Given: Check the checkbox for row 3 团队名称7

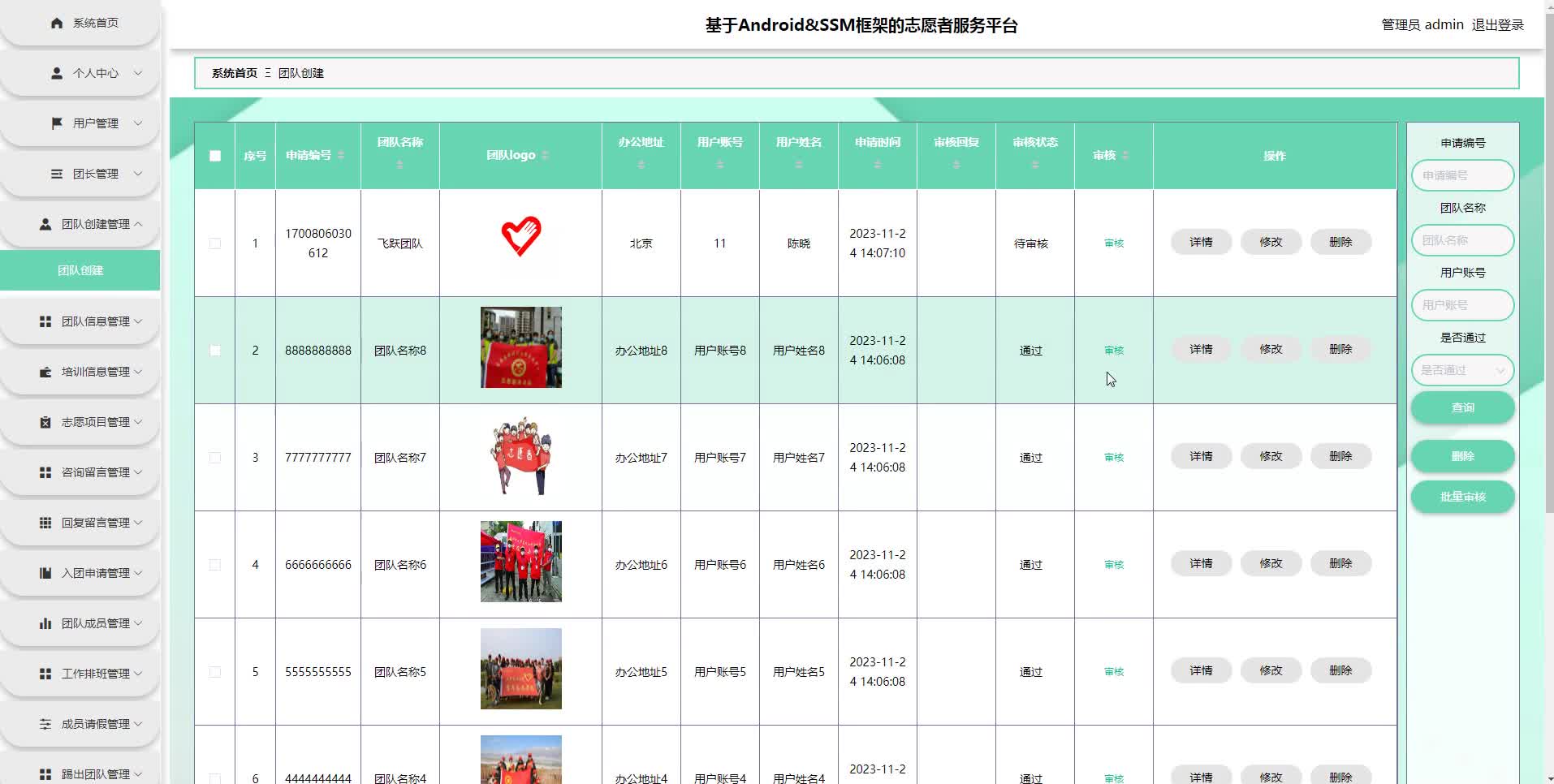Looking at the screenshot, I should (215, 458).
